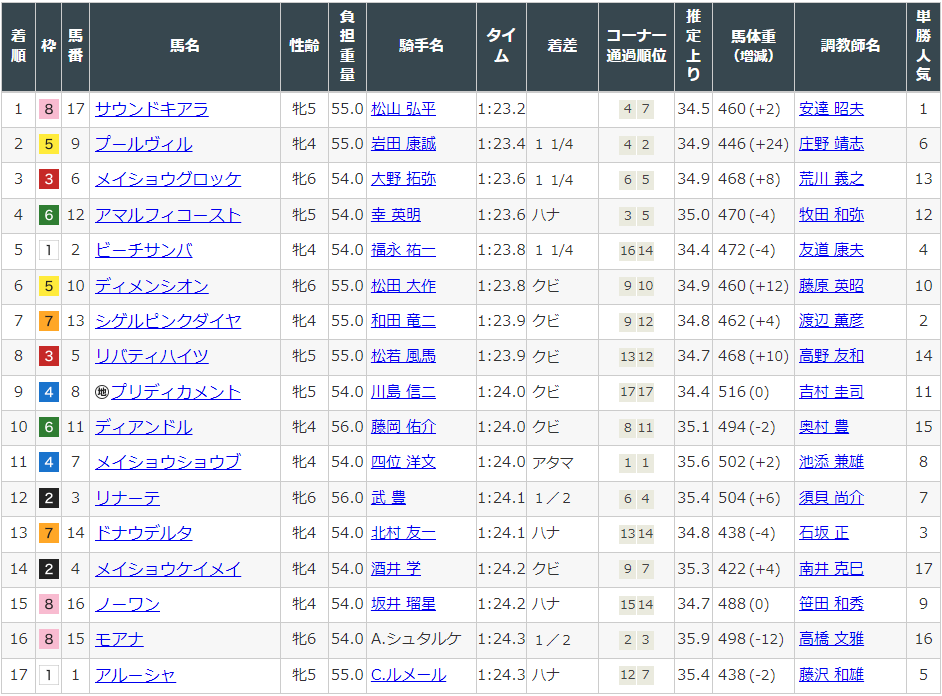Viewport: 942px width, 696px height.
Task: Open trainer link 須貝 尚介
Action: 831,498
